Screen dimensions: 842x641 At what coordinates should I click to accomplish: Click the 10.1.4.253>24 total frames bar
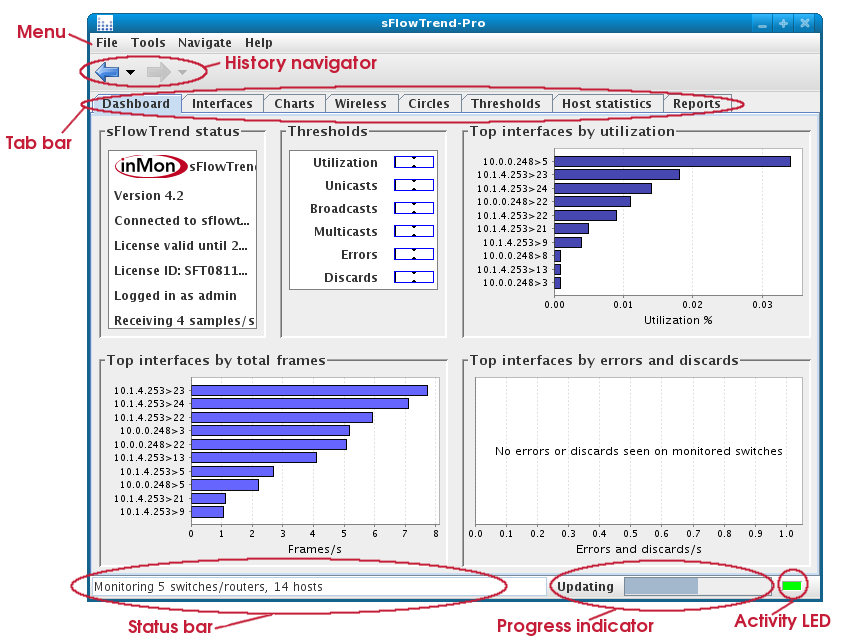point(300,403)
